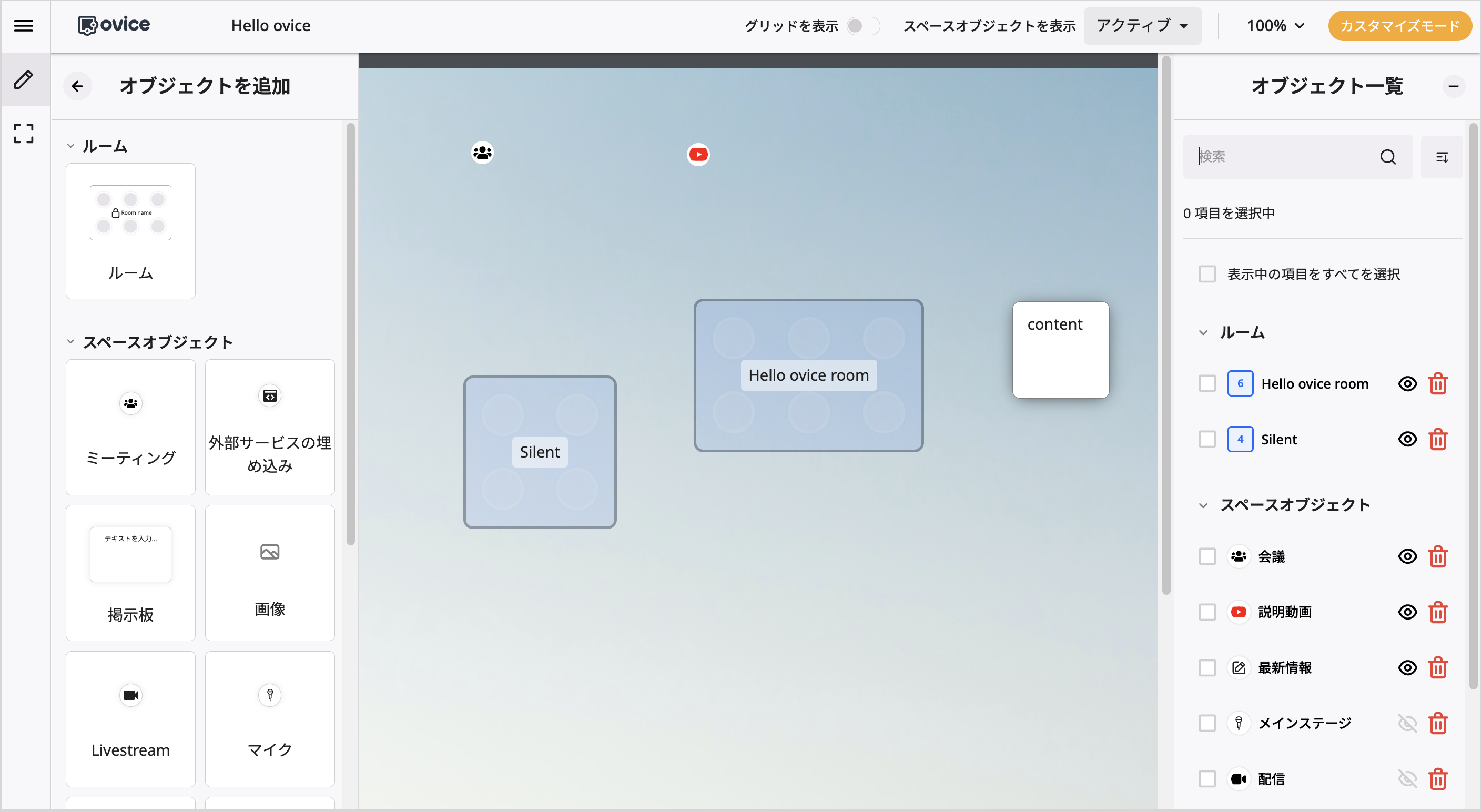
Task: Click the Hello ovice space title
Action: (x=270, y=26)
